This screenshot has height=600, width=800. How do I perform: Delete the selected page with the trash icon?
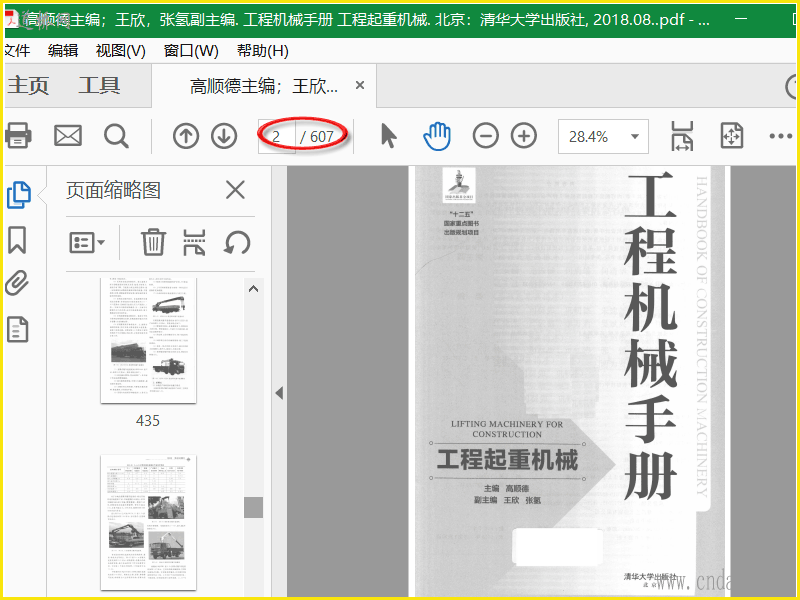point(153,242)
